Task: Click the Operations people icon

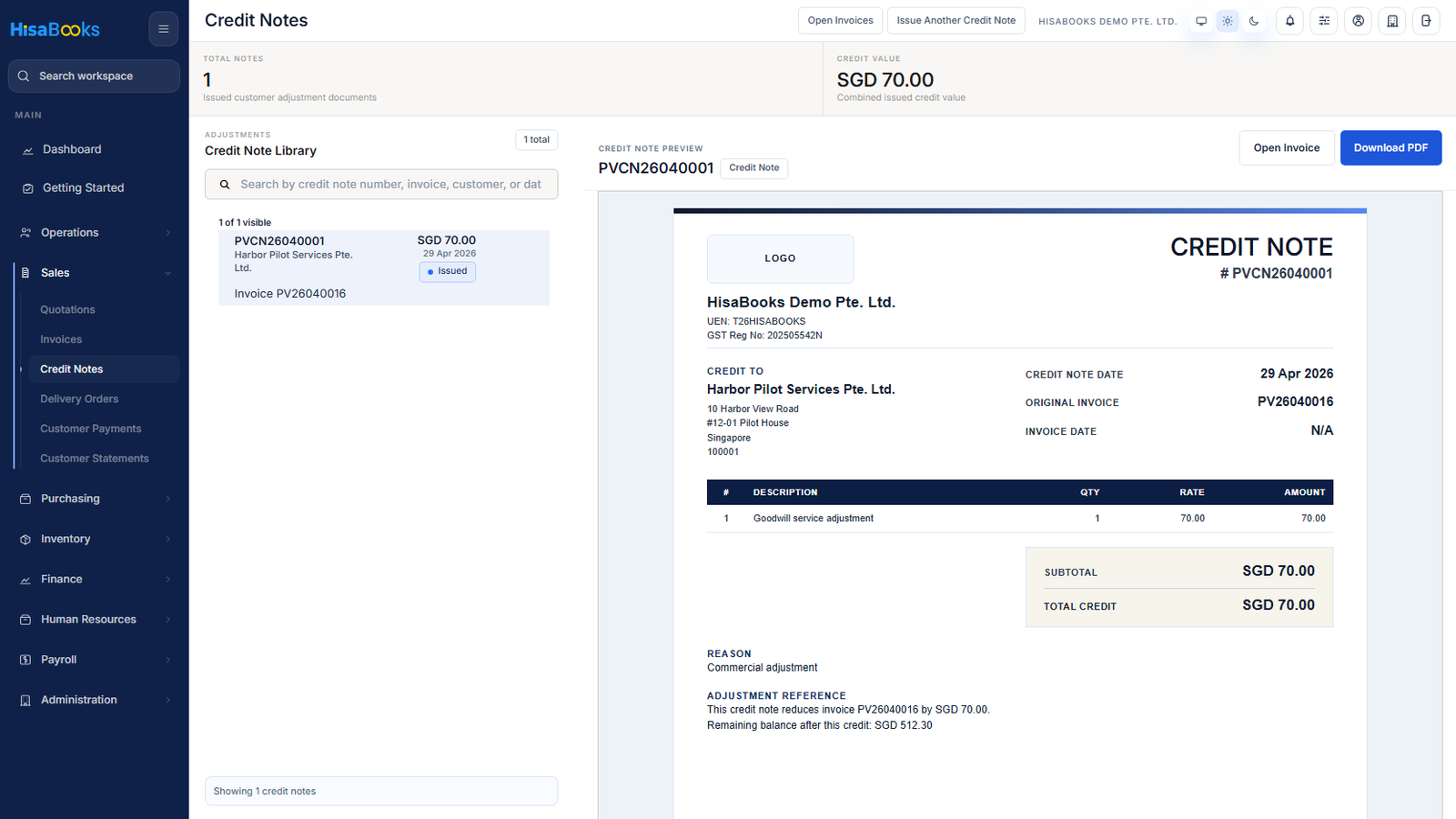Action: click(25, 233)
